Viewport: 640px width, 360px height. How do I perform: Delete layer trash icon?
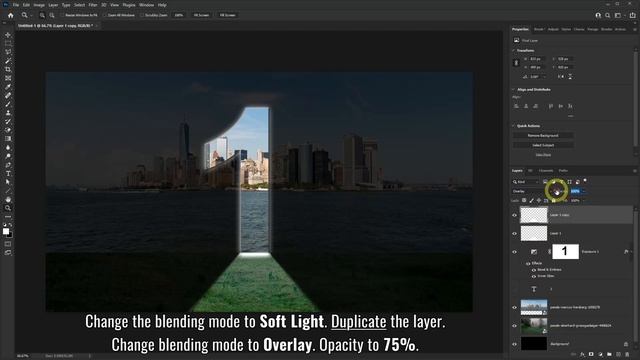pos(627,355)
